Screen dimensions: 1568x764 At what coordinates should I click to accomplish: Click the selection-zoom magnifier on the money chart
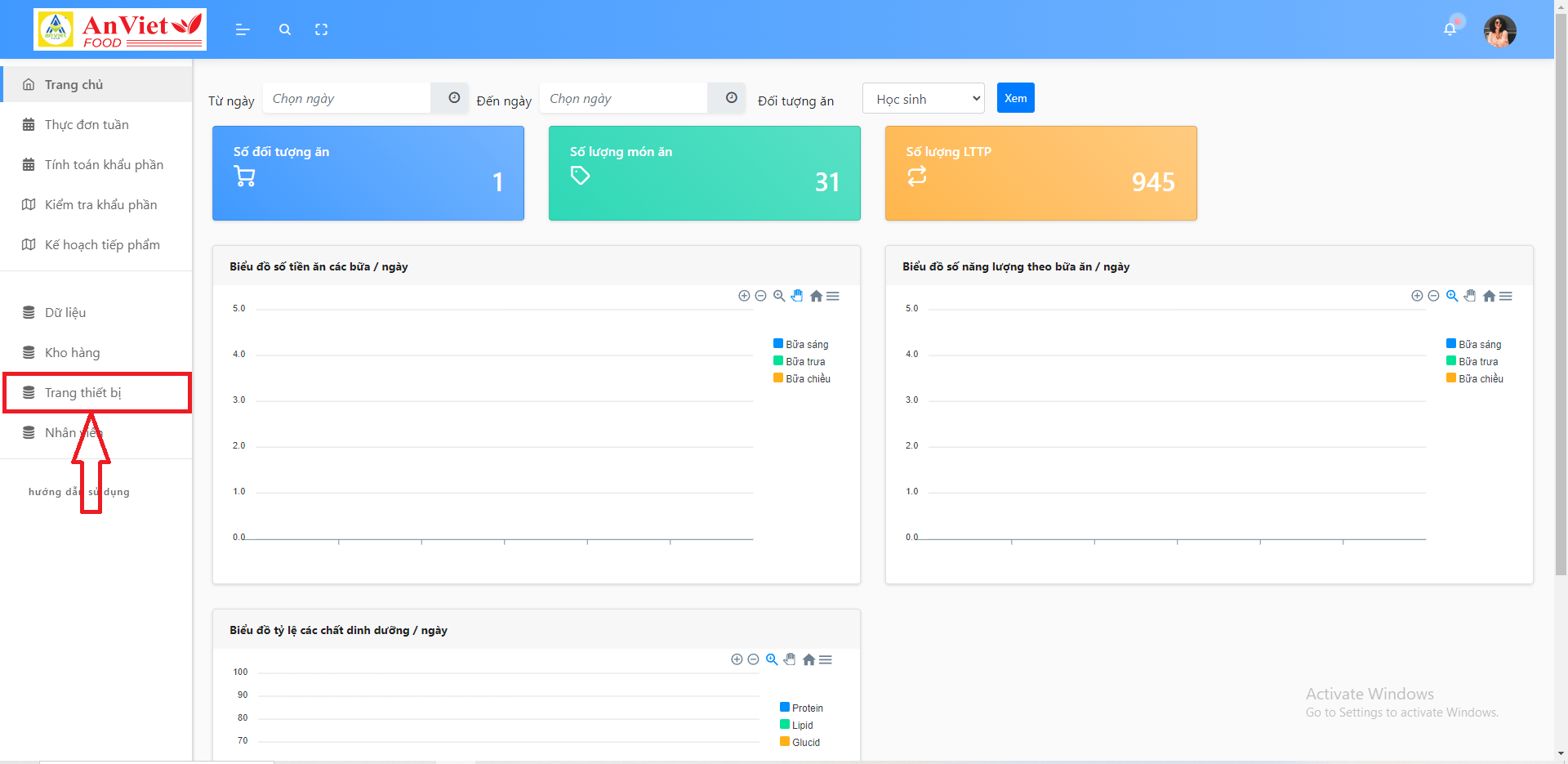point(779,296)
